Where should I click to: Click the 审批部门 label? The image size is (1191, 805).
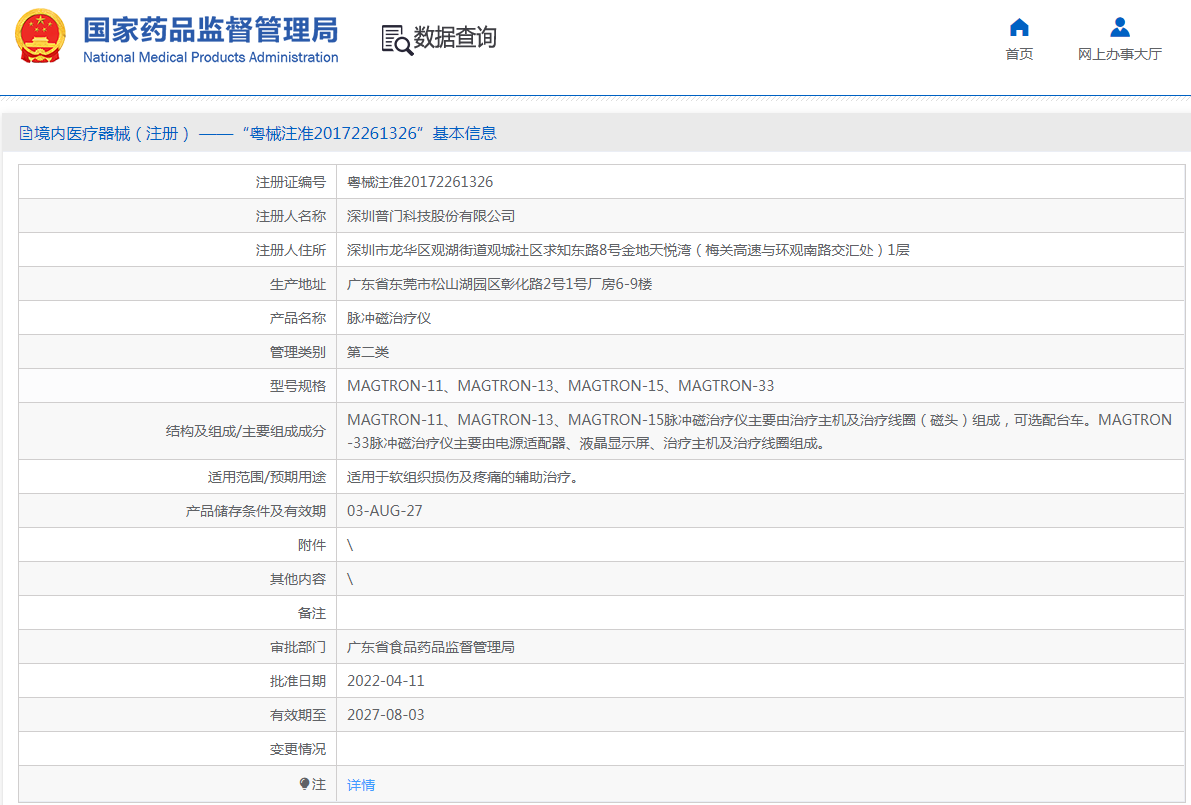tap(298, 647)
